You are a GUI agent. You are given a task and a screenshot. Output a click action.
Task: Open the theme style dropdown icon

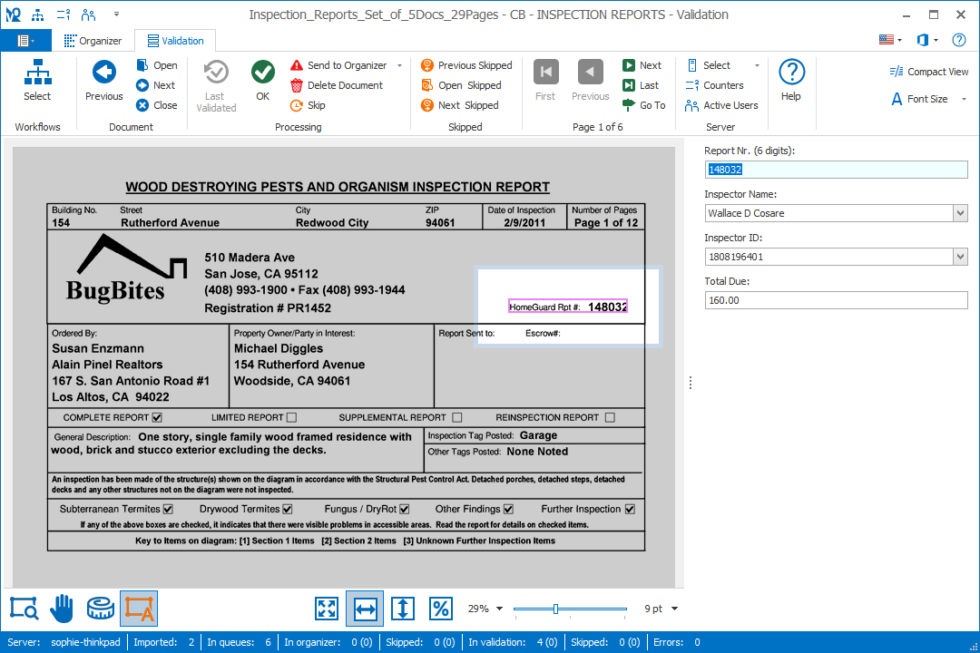pos(928,40)
